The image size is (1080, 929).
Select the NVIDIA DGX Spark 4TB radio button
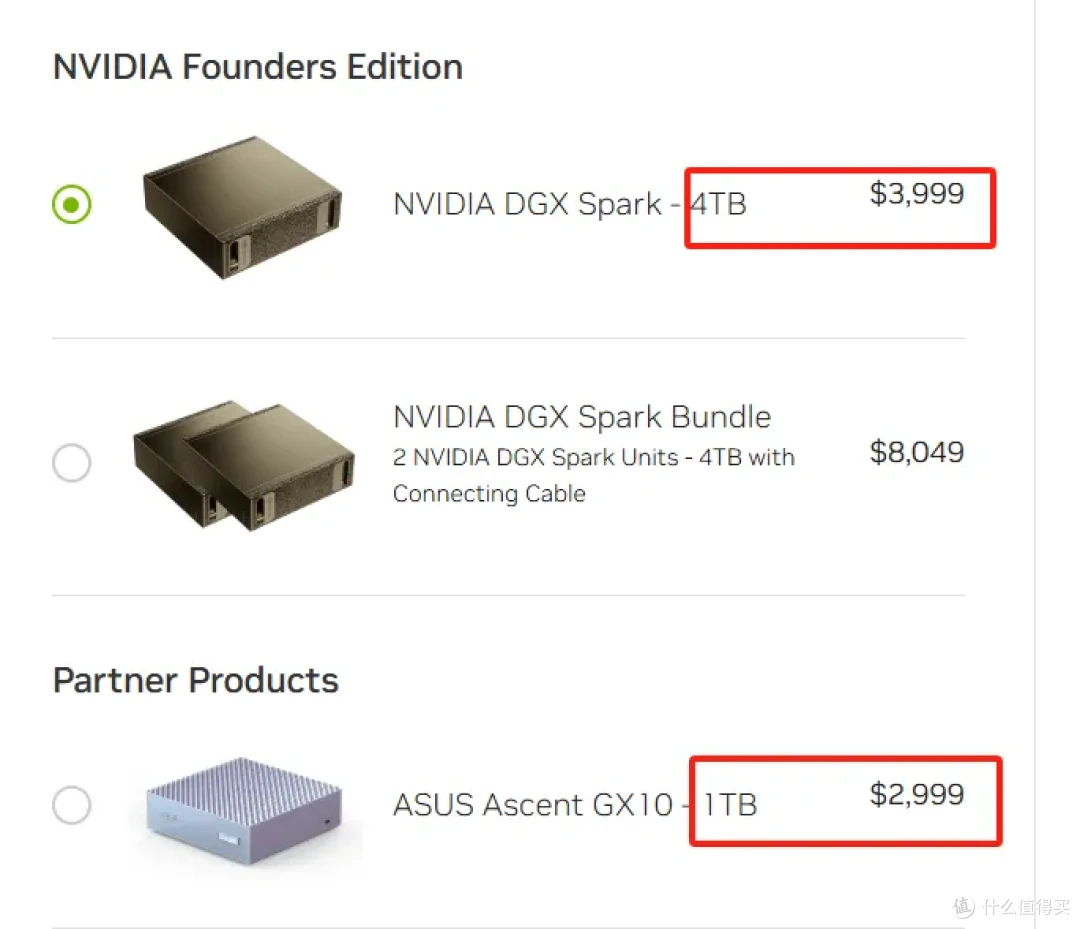[72, 205]
